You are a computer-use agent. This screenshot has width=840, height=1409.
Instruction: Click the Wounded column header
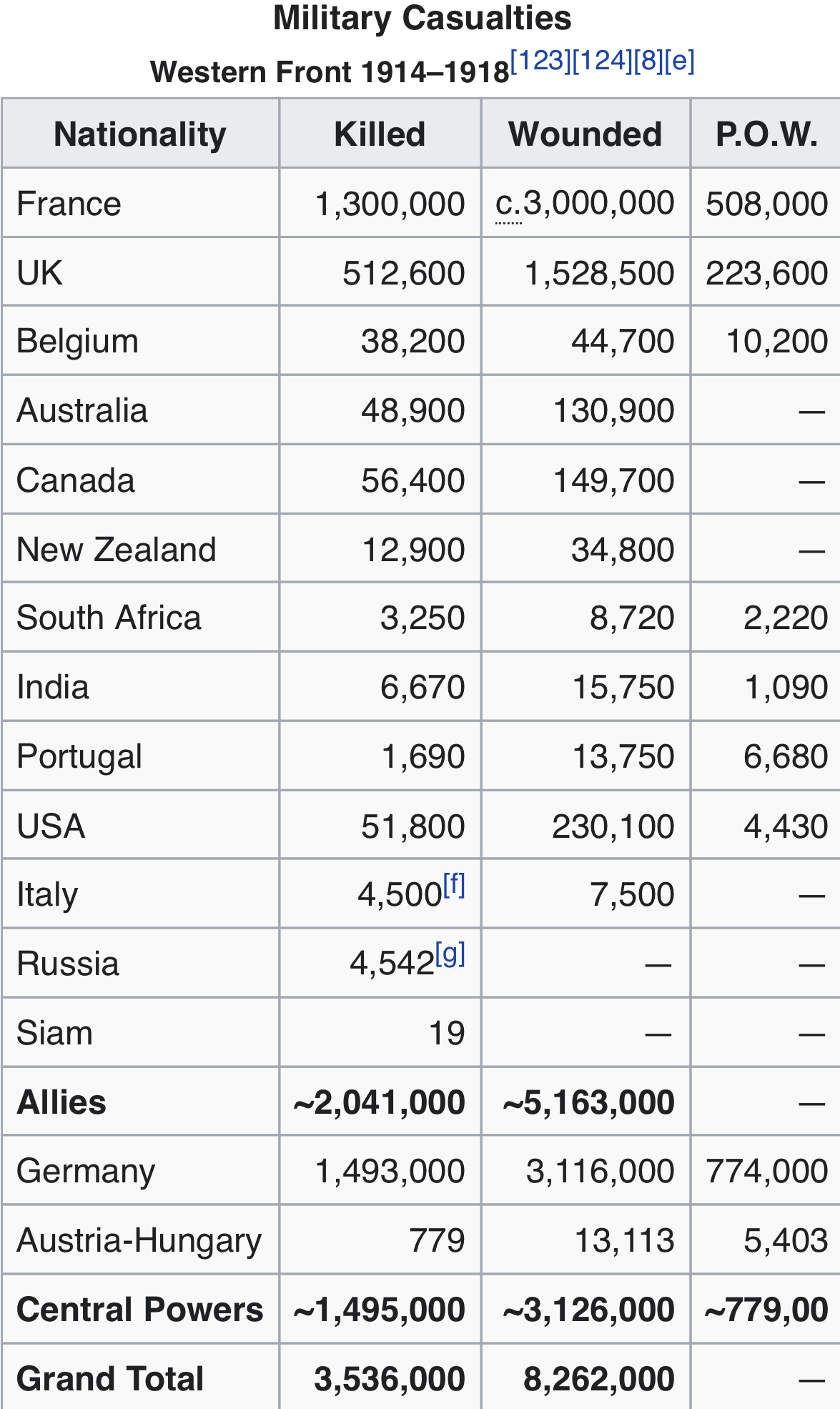tap(585, 134)
